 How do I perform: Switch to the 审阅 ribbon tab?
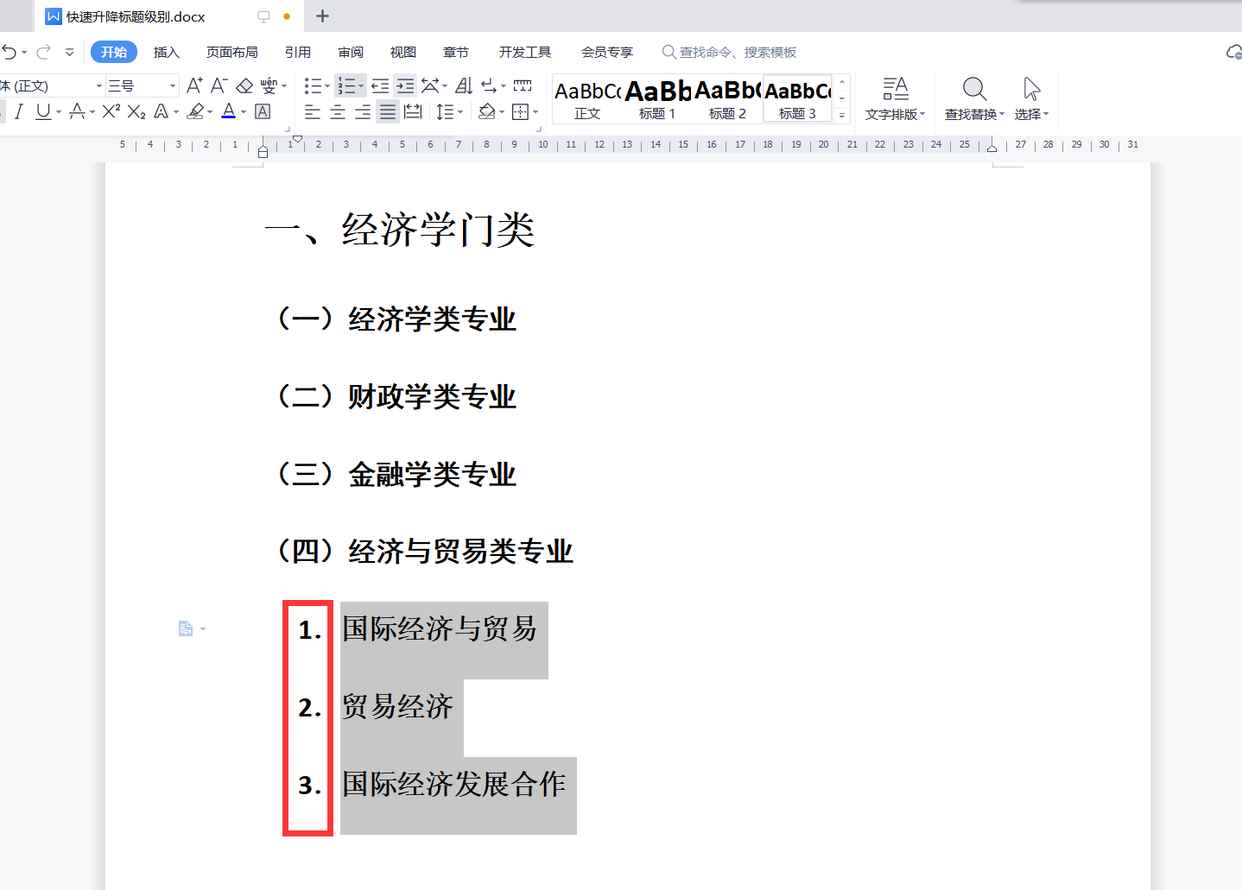pyautogui.click(x=350, y=52)
